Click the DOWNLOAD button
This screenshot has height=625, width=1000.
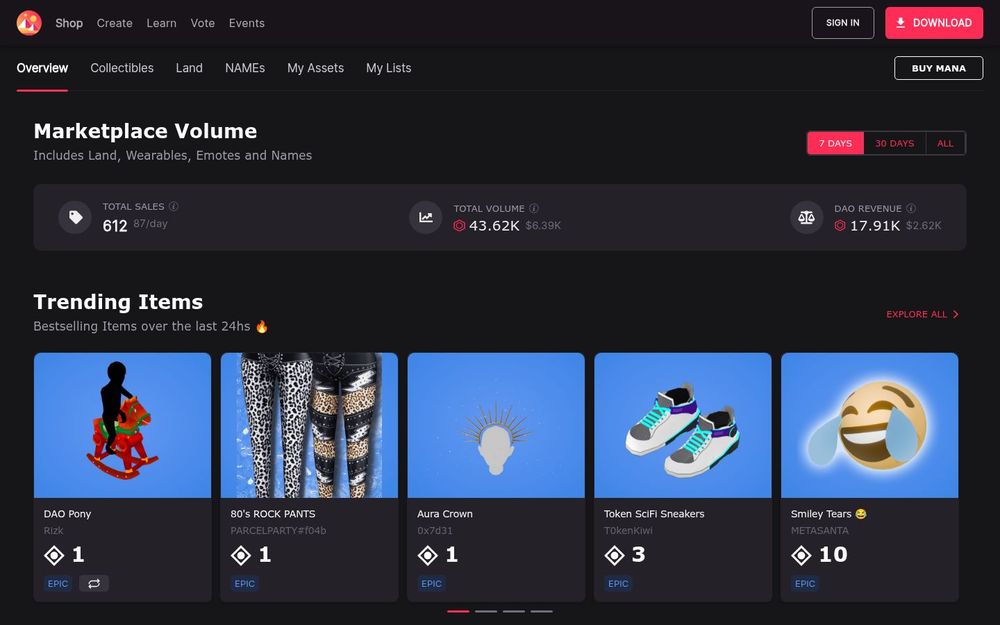[x=934, y=23]
